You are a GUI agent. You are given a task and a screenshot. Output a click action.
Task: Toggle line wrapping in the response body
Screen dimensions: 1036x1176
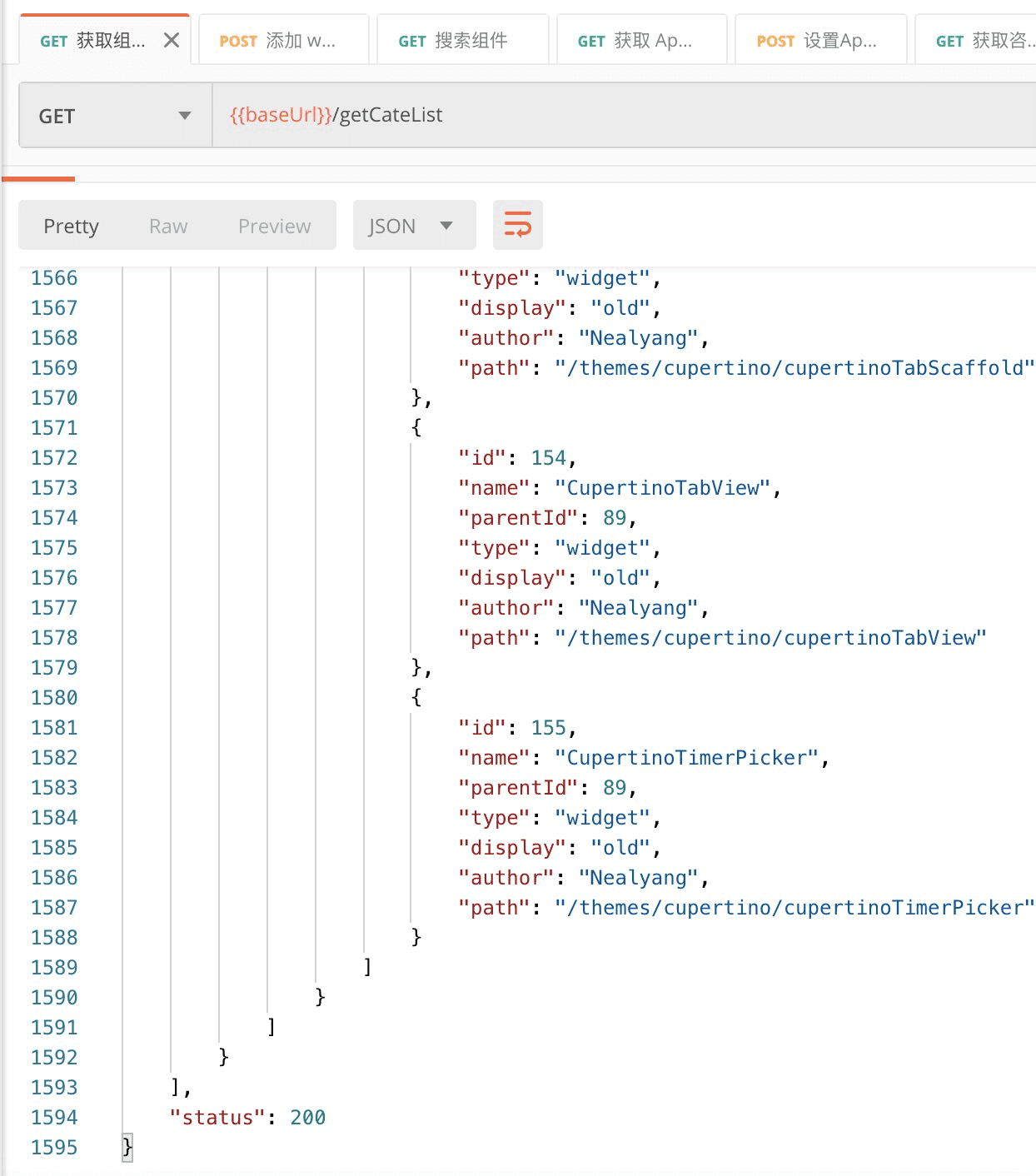517,225
